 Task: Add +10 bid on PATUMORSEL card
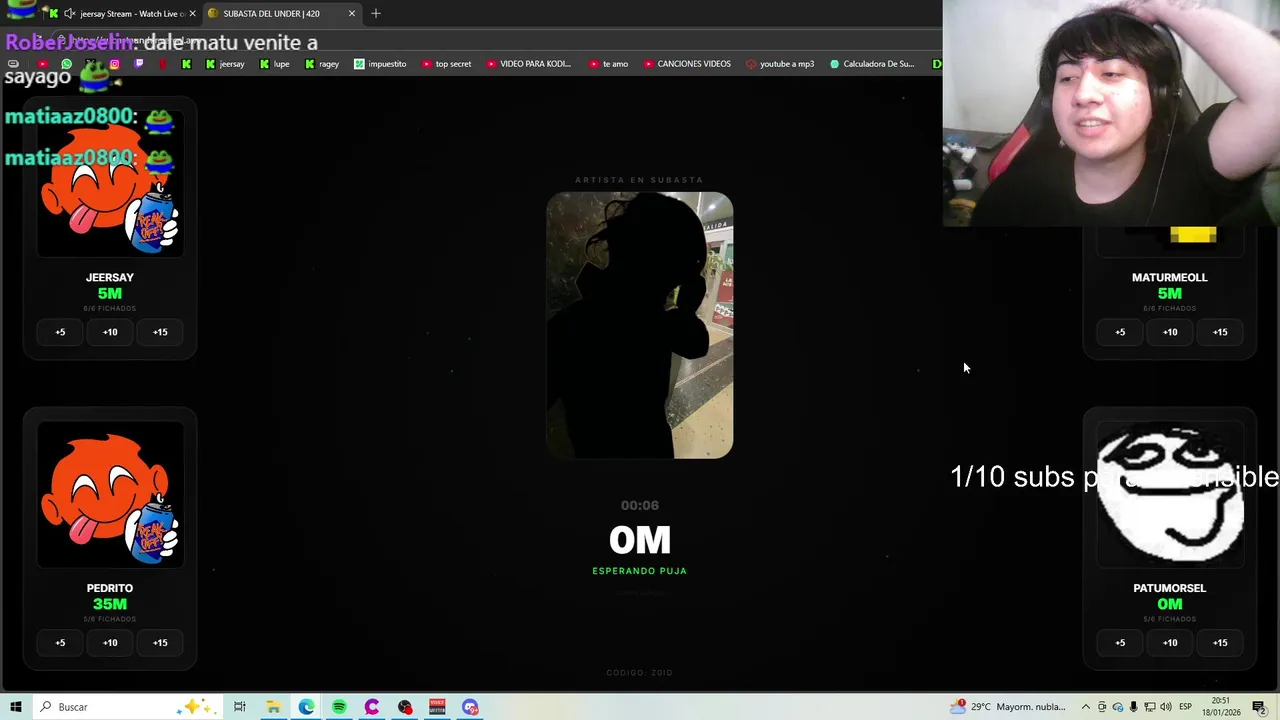pos(1170,643)
